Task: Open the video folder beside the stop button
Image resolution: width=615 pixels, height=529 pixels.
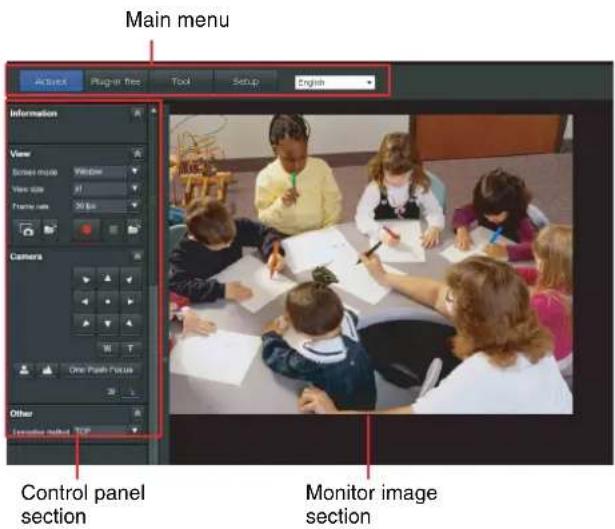Action: point(134,230)
